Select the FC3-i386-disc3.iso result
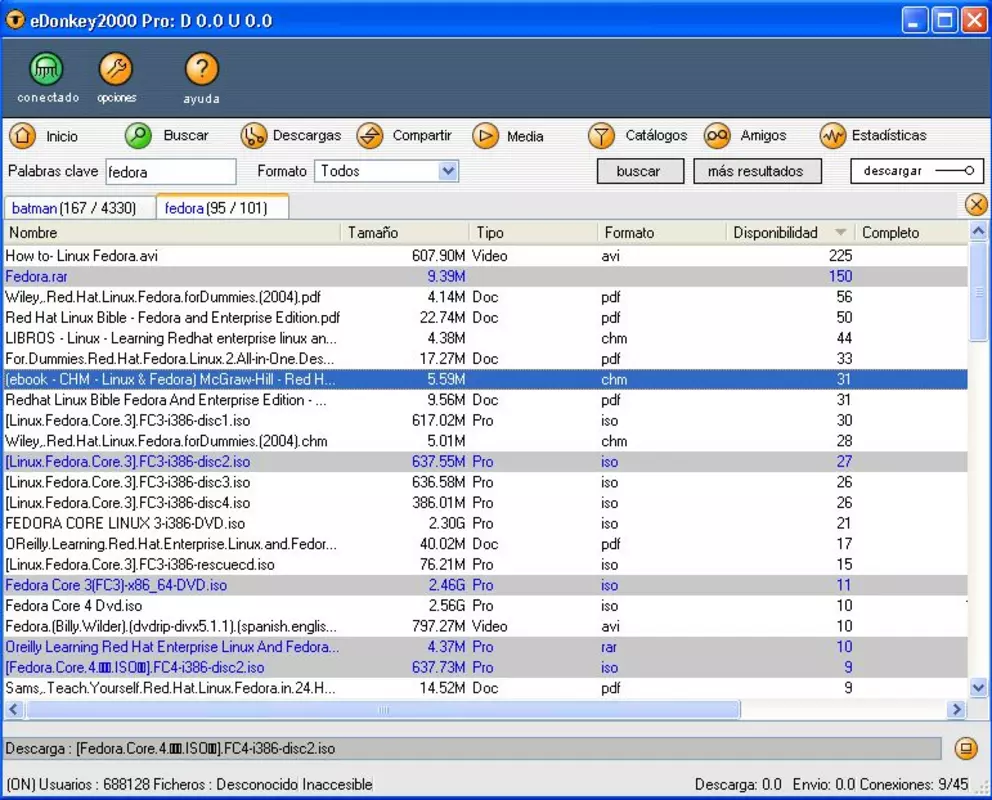 (x=486, y=482)
